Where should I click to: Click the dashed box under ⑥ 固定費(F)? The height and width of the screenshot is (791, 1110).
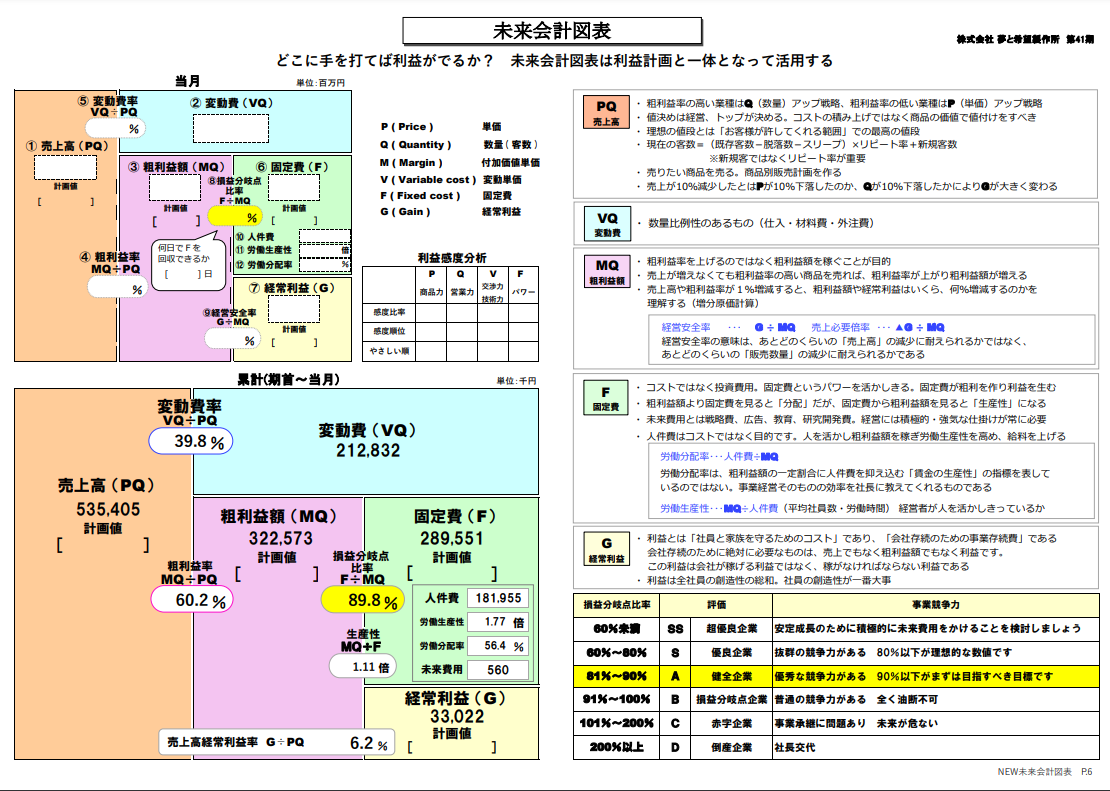294,188
